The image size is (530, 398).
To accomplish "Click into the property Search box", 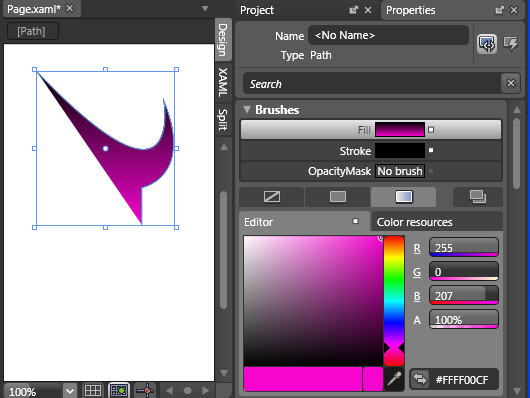I will point(372,84).
